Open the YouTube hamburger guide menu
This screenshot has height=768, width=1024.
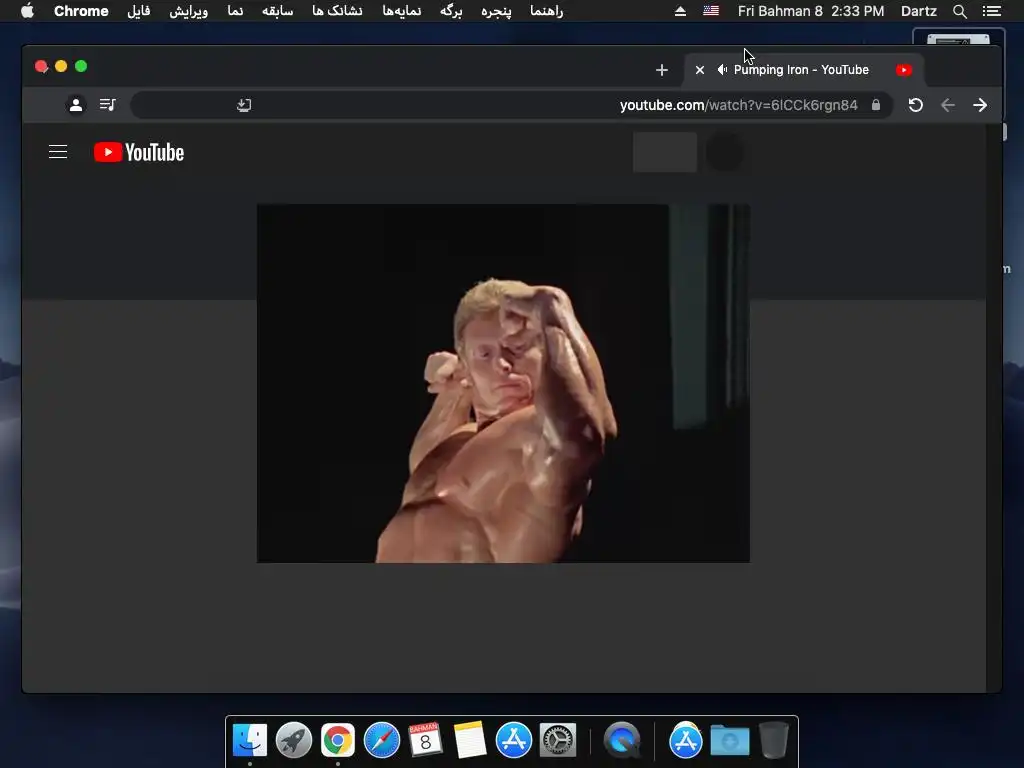coord(58,152)
